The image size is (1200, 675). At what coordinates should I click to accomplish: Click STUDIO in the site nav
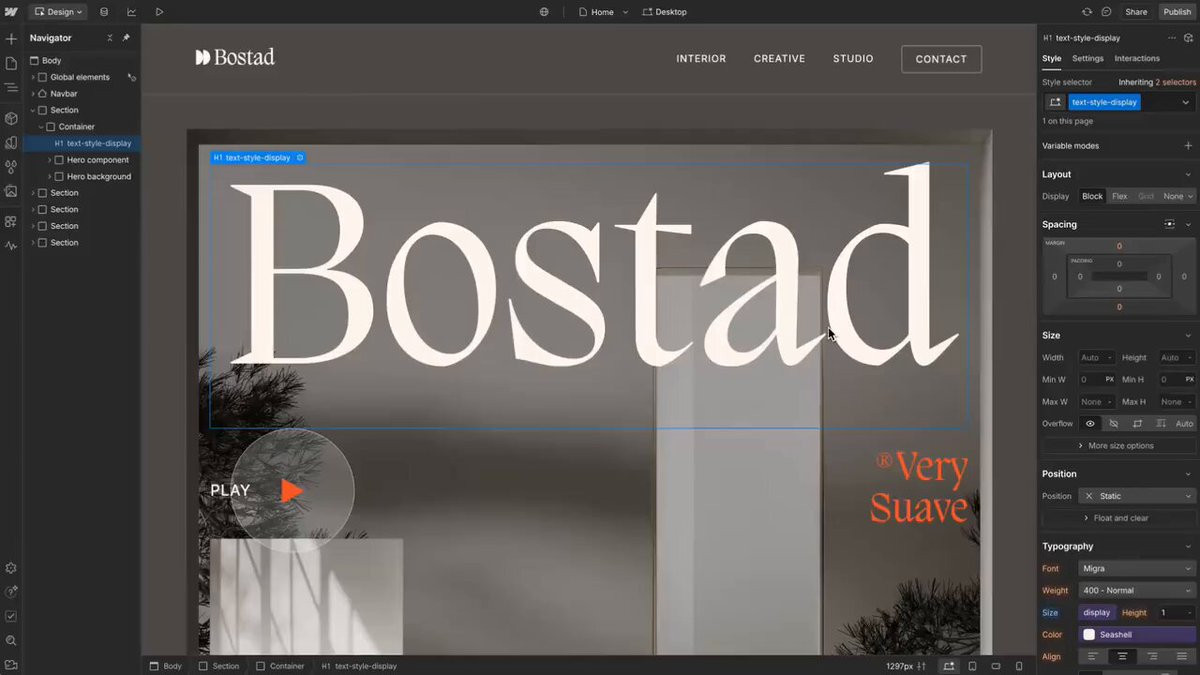(853, 59)
